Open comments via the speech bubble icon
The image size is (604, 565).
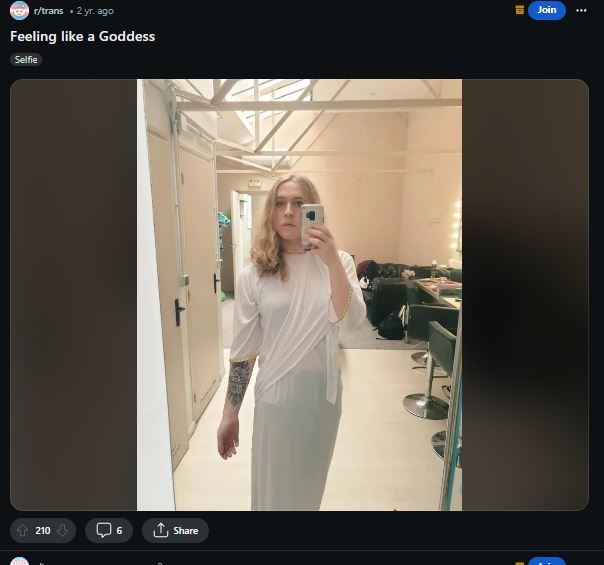pyautogui.click(x=104, y=530)
